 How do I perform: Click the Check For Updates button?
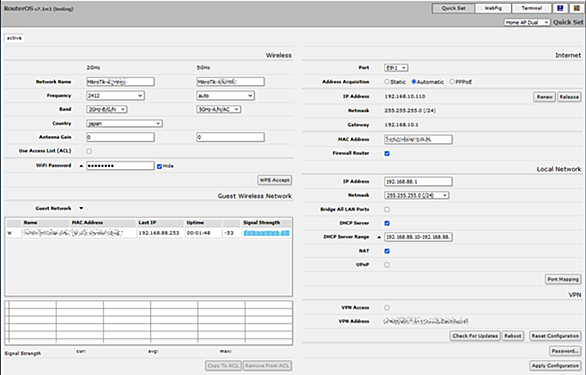pyautogui.click(x=475, y=336)
